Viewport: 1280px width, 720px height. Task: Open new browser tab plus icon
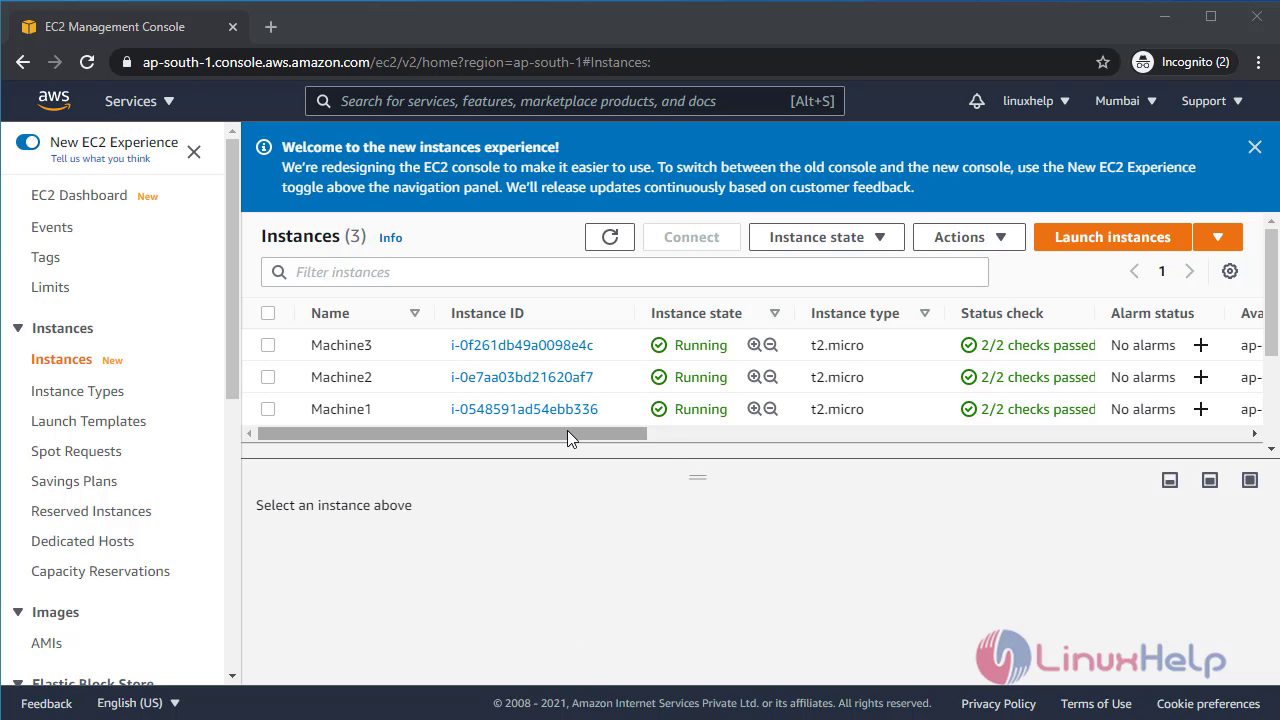[271, 27]
